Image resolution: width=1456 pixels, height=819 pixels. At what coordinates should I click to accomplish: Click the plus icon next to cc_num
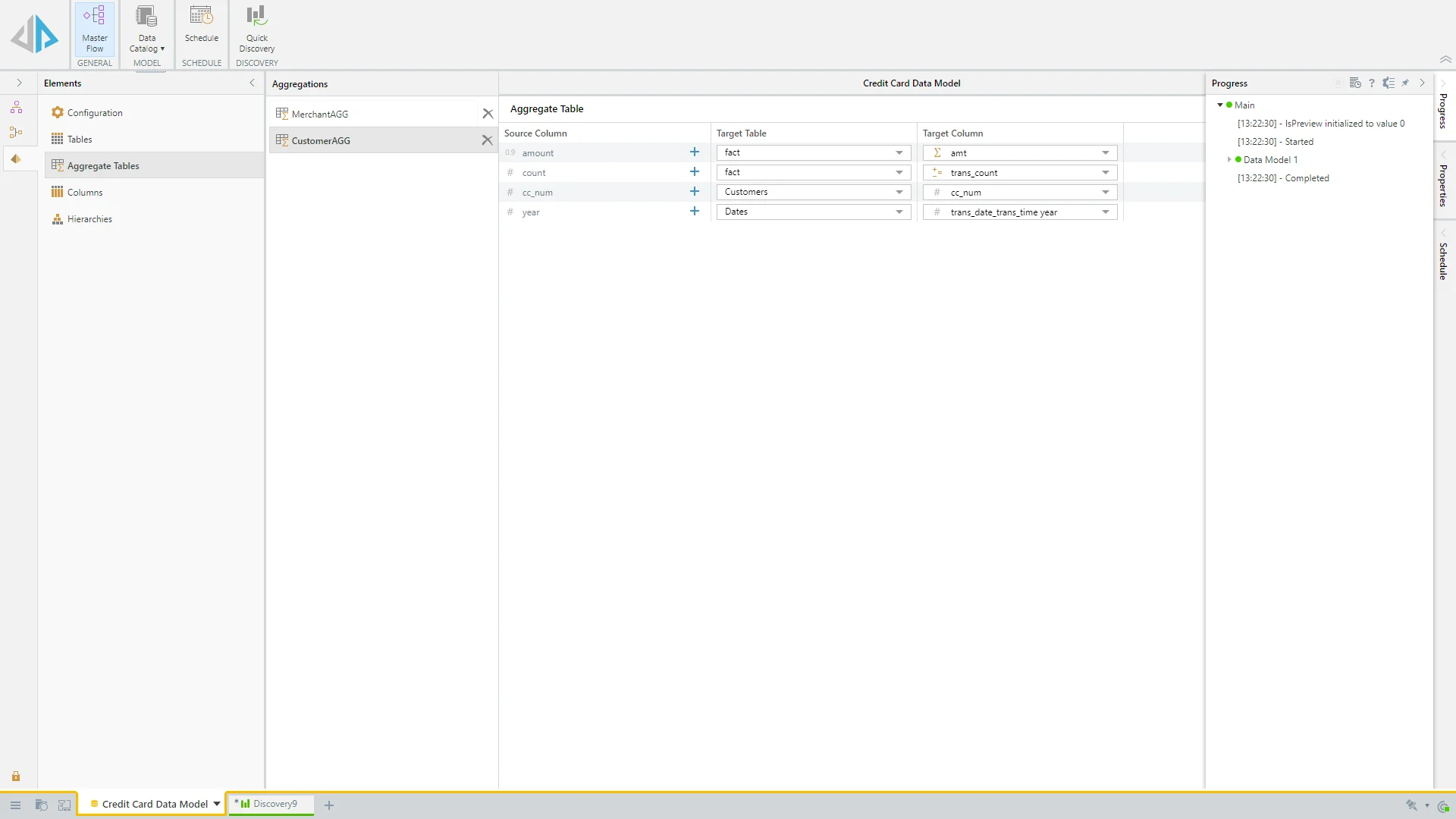click(x=694, y=192)
